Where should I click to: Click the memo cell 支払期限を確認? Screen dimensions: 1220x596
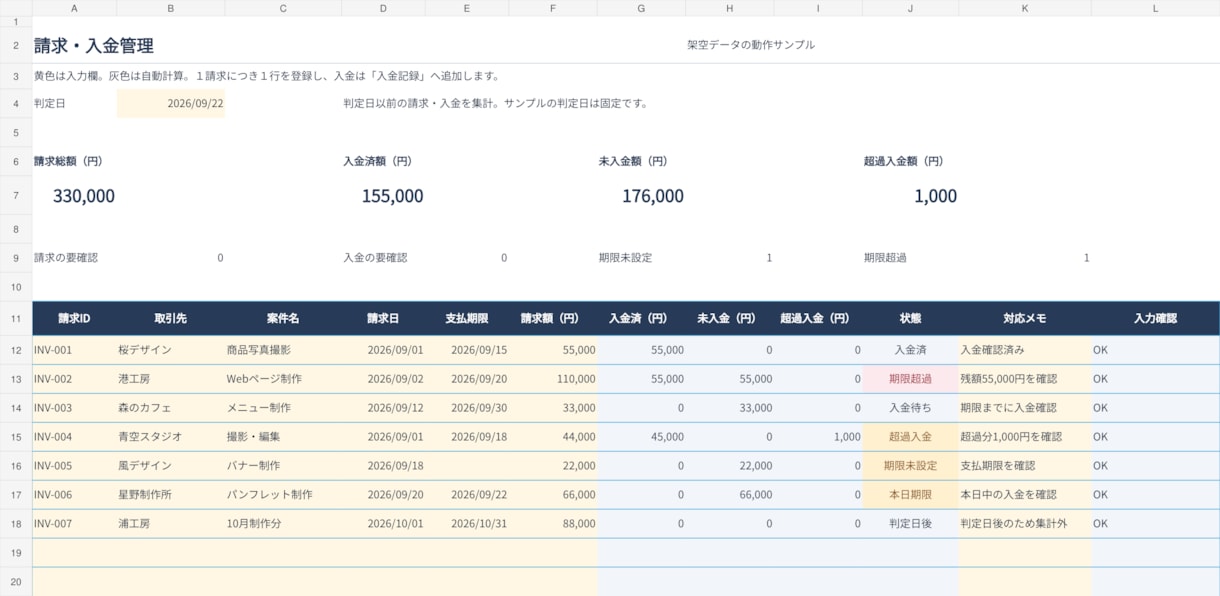tap(1025, 466)
